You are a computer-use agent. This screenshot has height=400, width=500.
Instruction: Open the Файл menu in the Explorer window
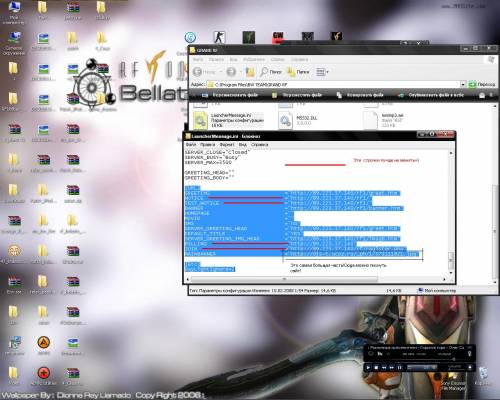pyautogui.click(x=198, y=59)
